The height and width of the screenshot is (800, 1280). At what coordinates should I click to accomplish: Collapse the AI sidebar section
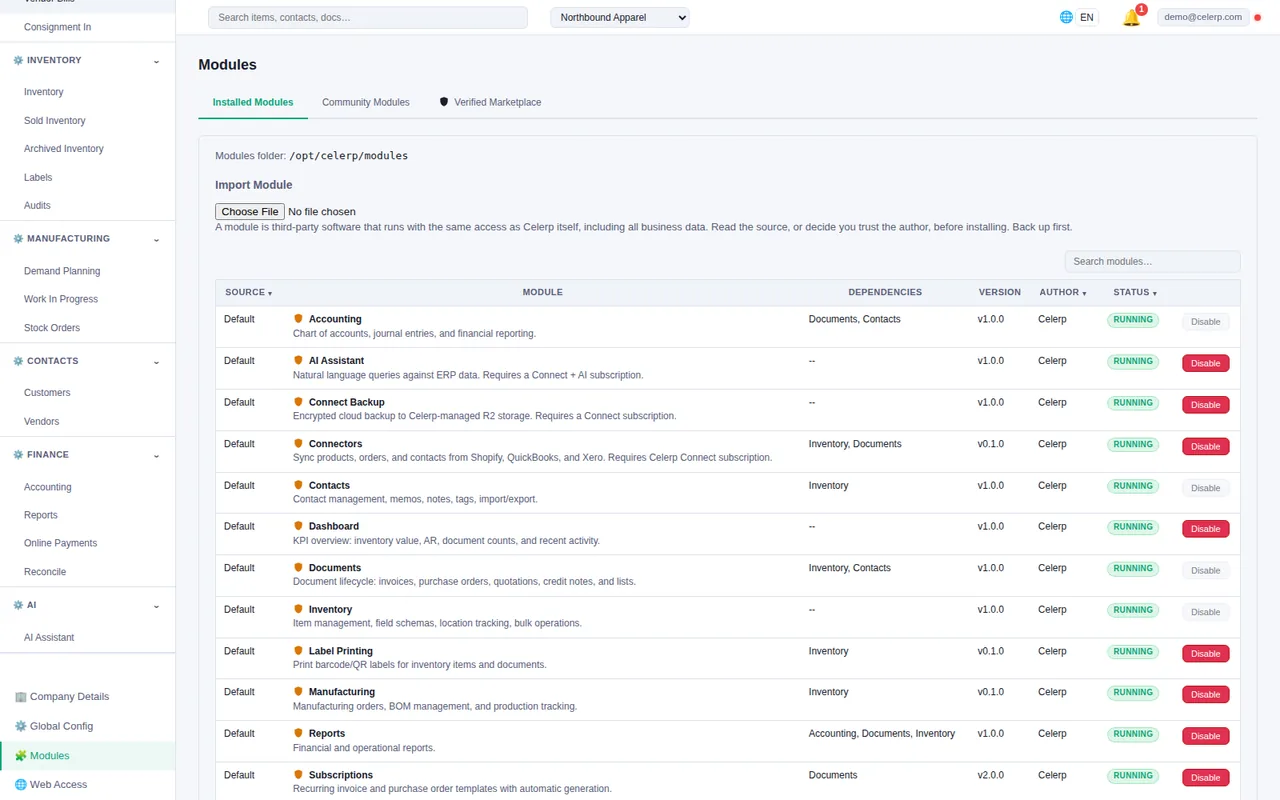(156, 605)
